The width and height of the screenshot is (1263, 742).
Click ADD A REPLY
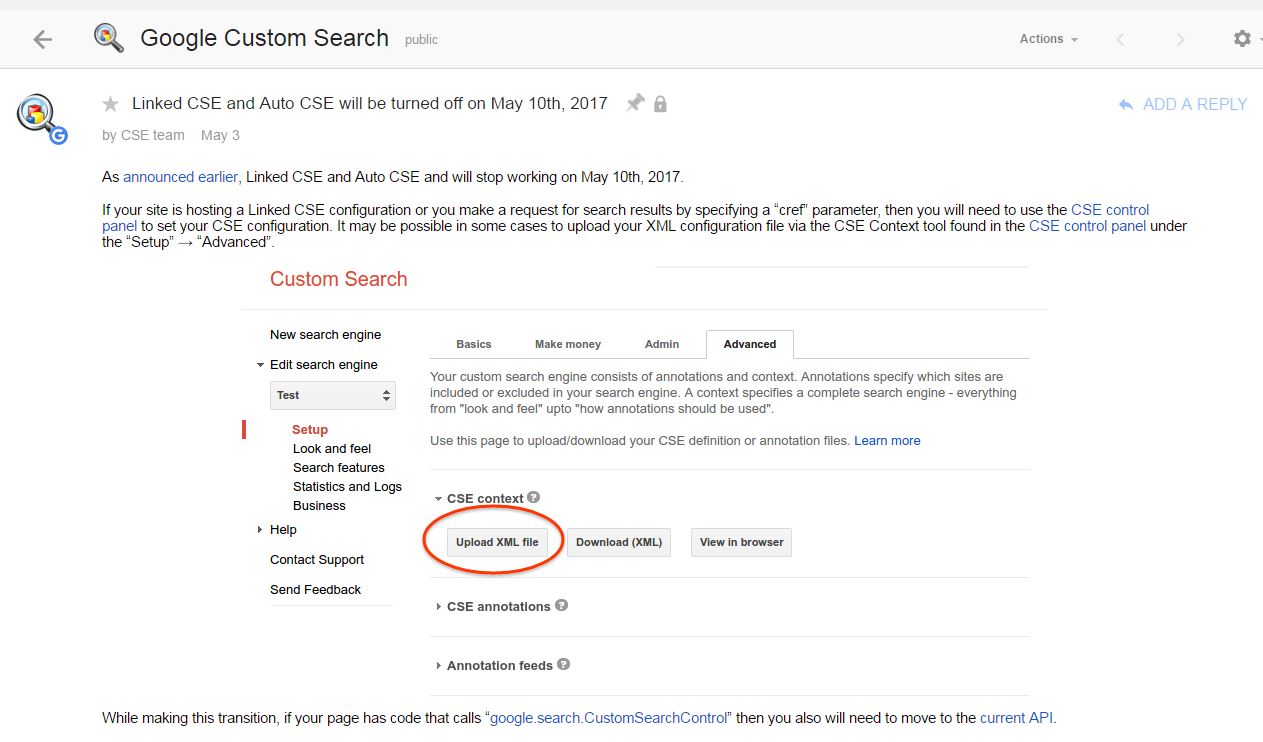coord(1183,104)
